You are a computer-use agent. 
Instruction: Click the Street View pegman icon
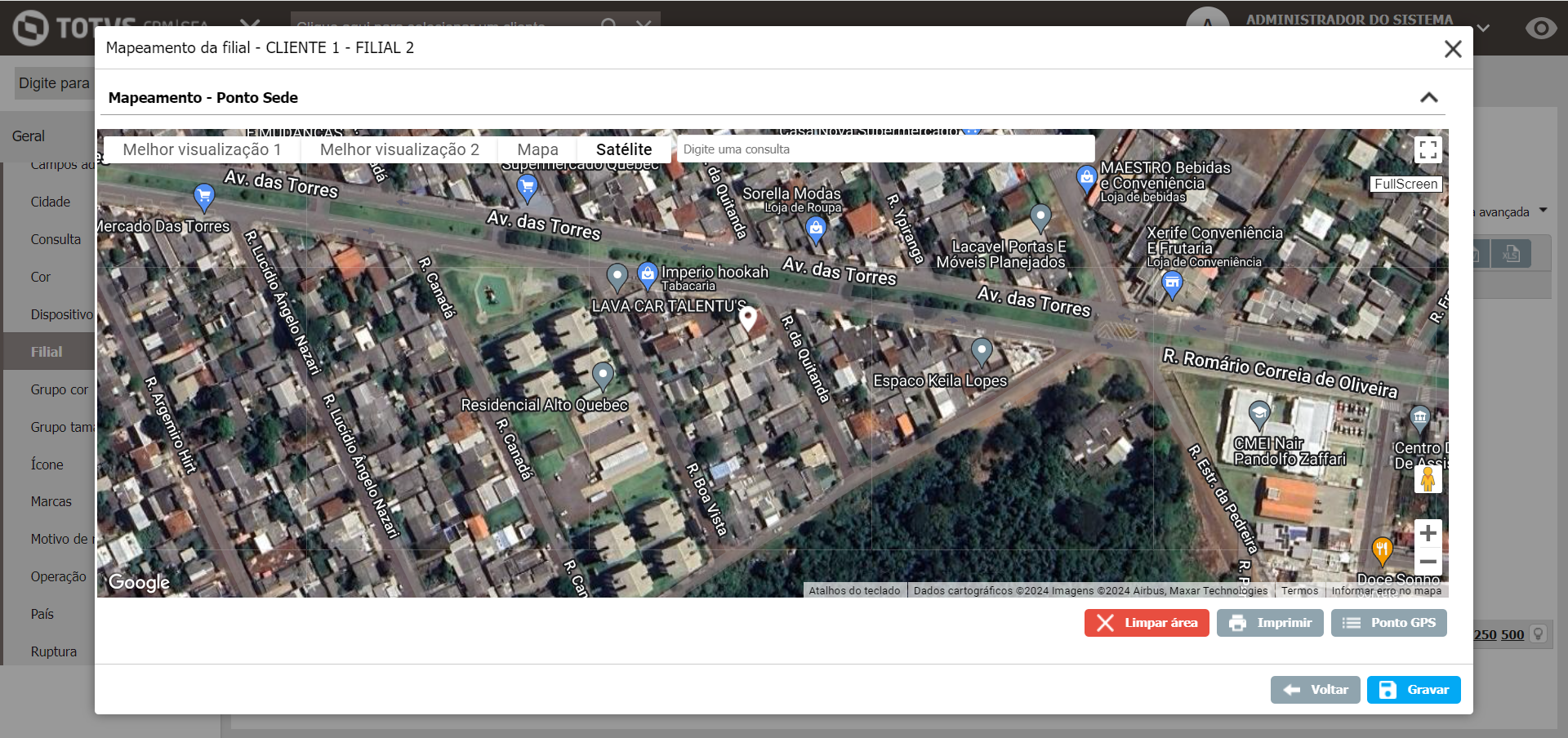[1428, 479]
